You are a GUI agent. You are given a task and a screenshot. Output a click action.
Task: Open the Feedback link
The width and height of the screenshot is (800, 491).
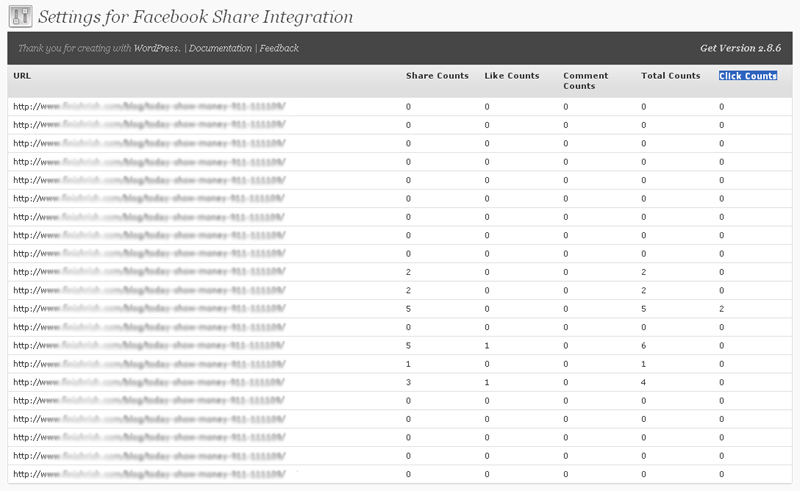(279, 48)
